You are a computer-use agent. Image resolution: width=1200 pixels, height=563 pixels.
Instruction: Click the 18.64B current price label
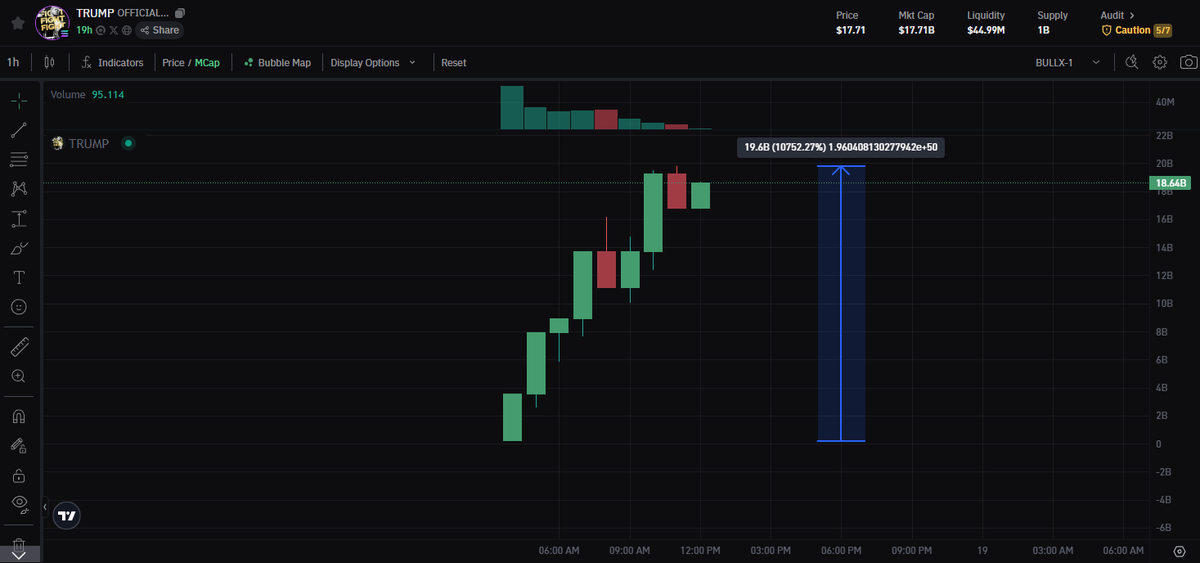point(1170,183)
